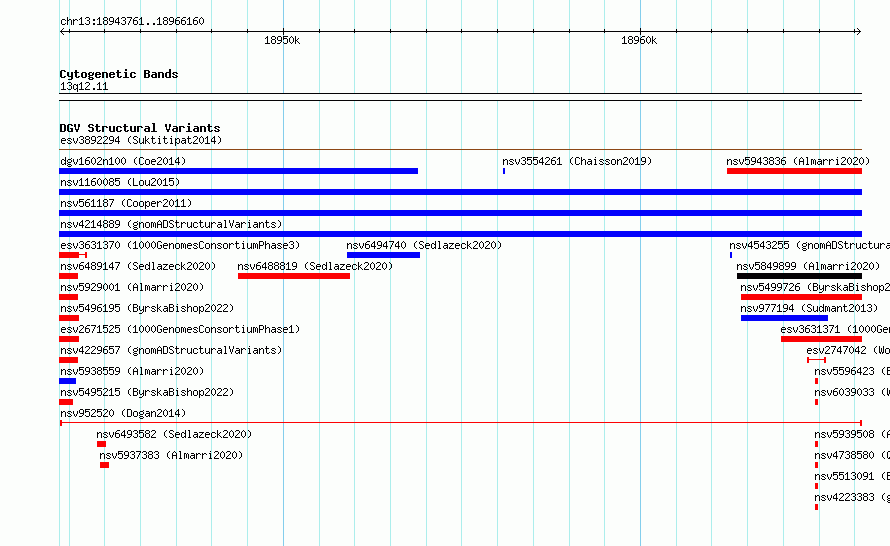890x546 pixels.
Task: Click the right arrow on the ruler
Action: (858, 32)
